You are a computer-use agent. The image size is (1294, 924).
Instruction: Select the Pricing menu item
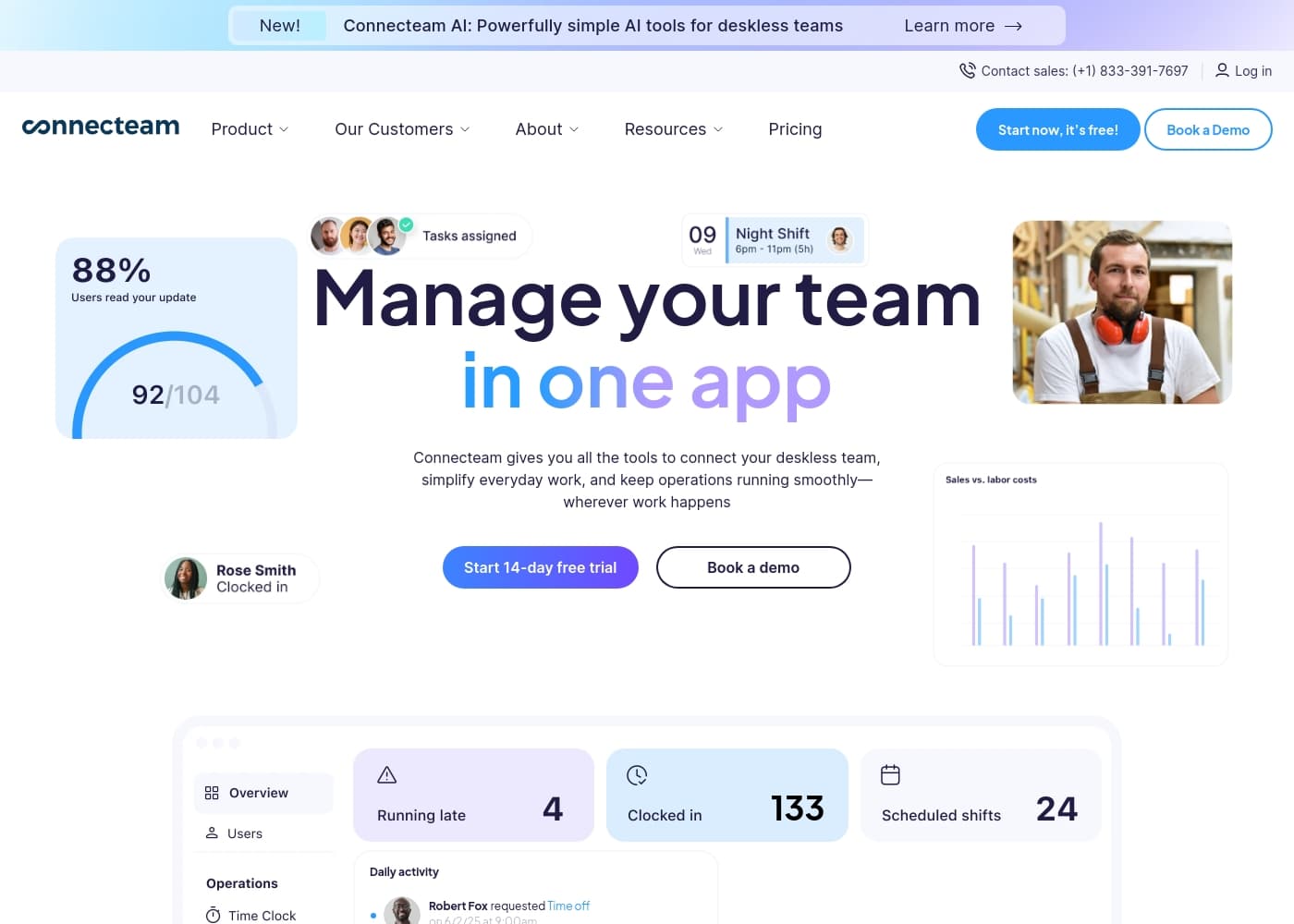(795, 129)
